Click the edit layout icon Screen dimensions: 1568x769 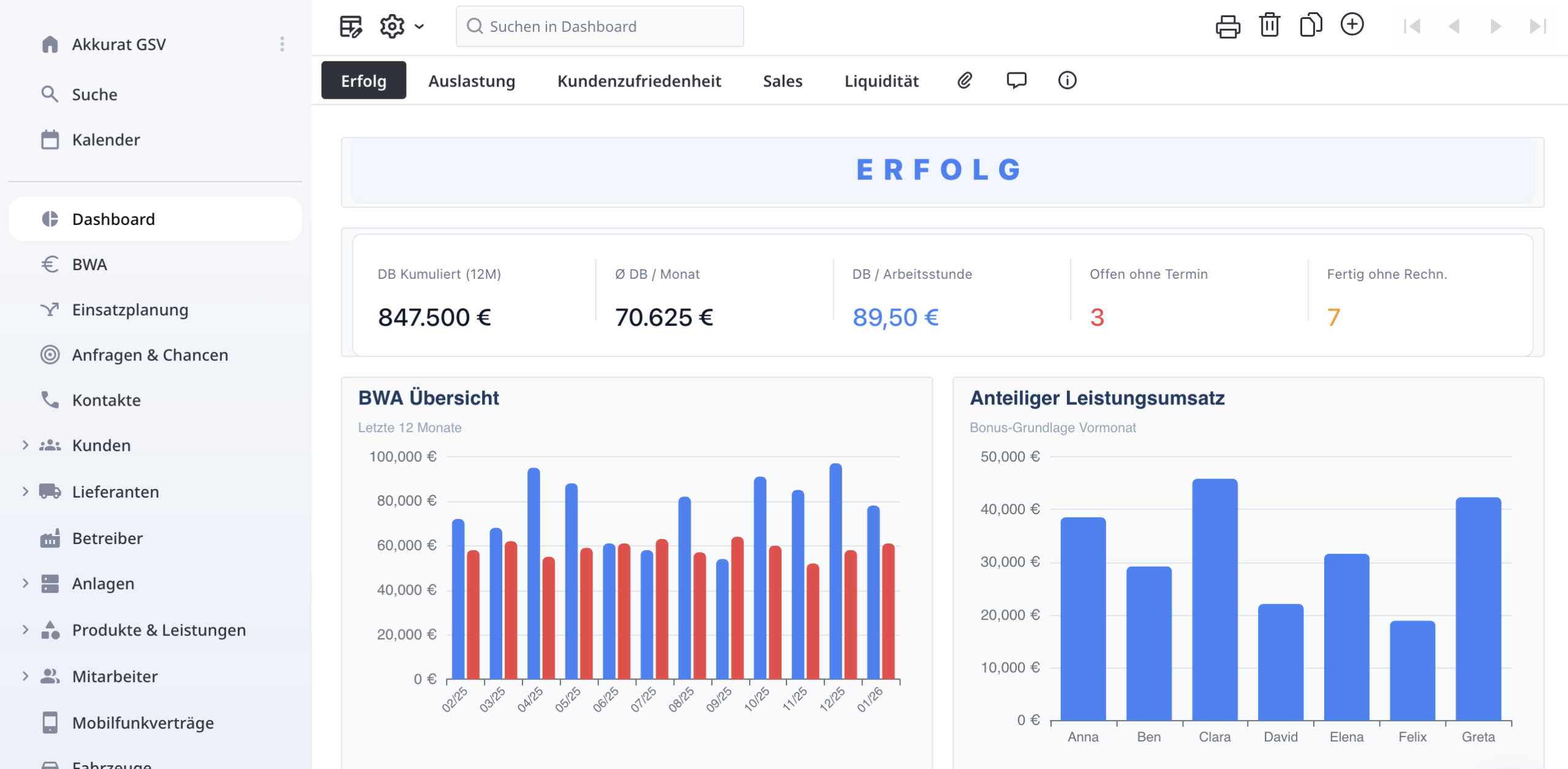(x=351, y=26)
